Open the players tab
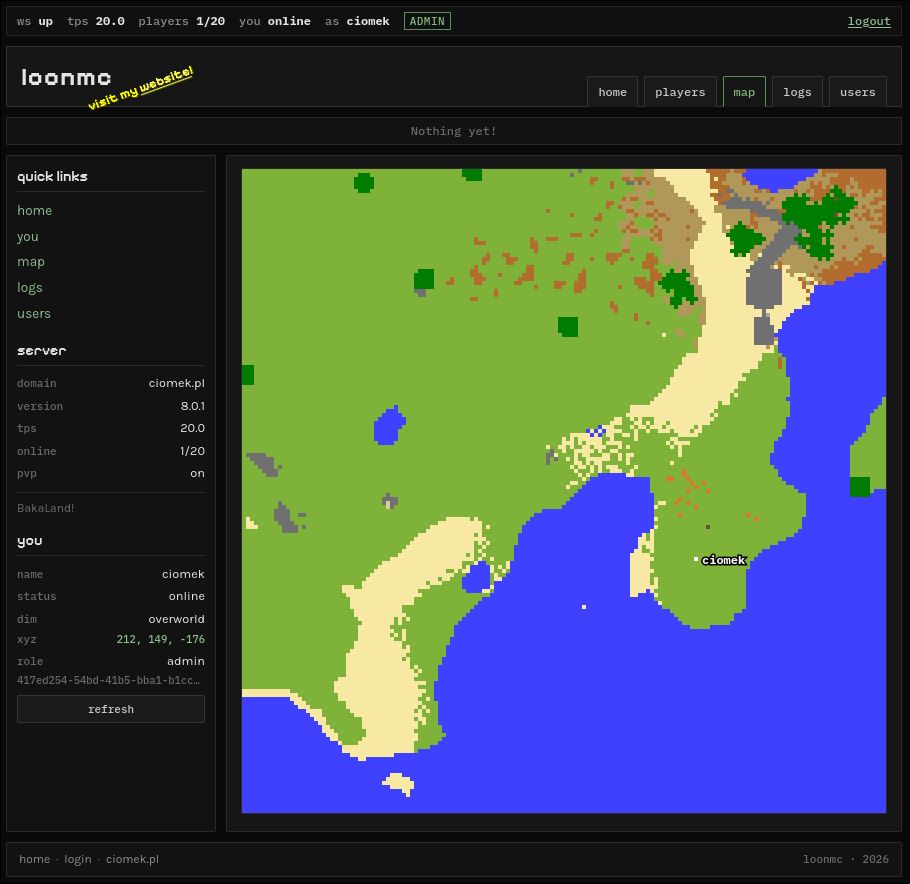Image resolution: width=910 pixels, height=884 pixels. [x=680, y=92]
